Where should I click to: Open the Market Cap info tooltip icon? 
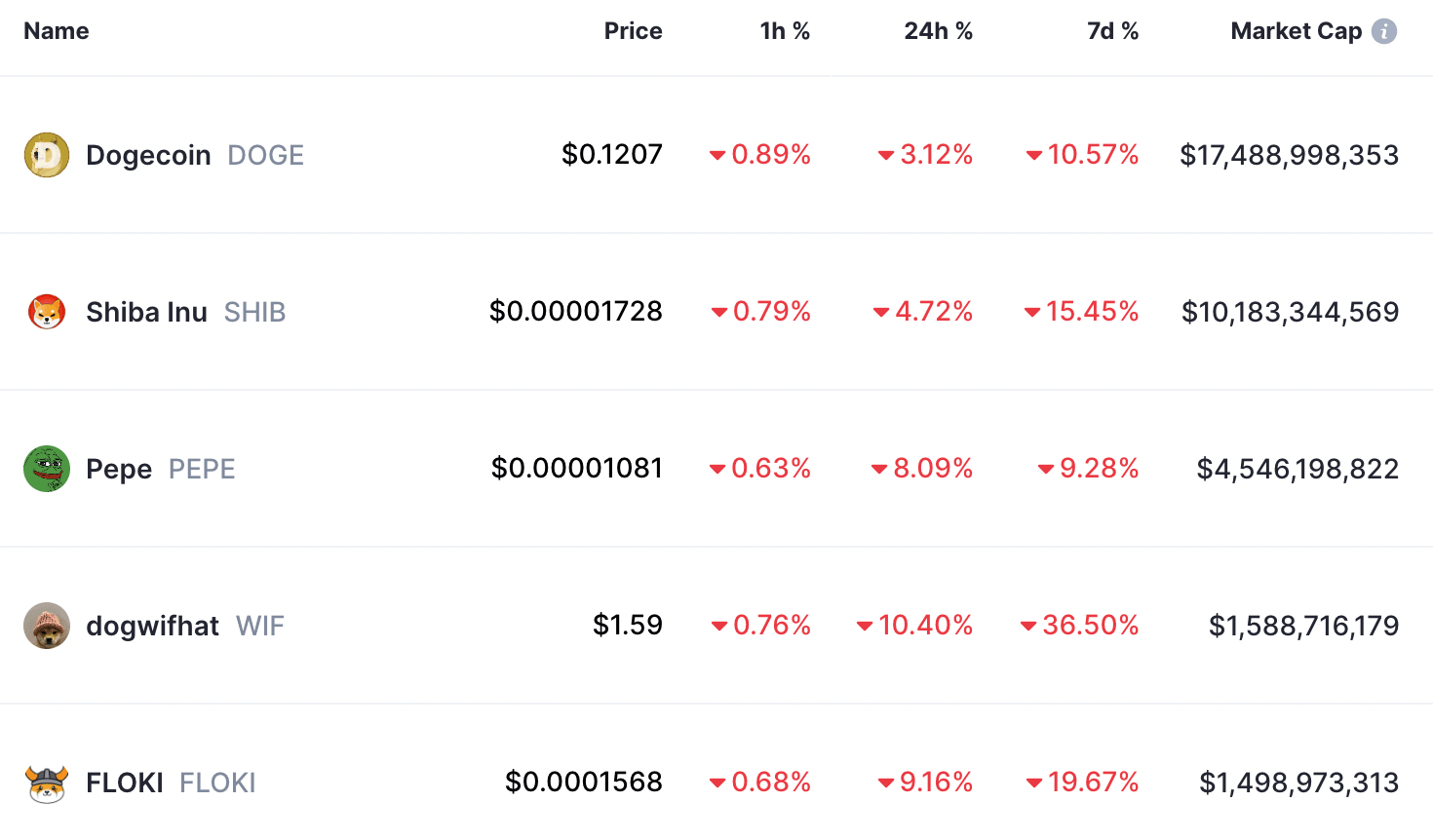tap(1384, 31)
